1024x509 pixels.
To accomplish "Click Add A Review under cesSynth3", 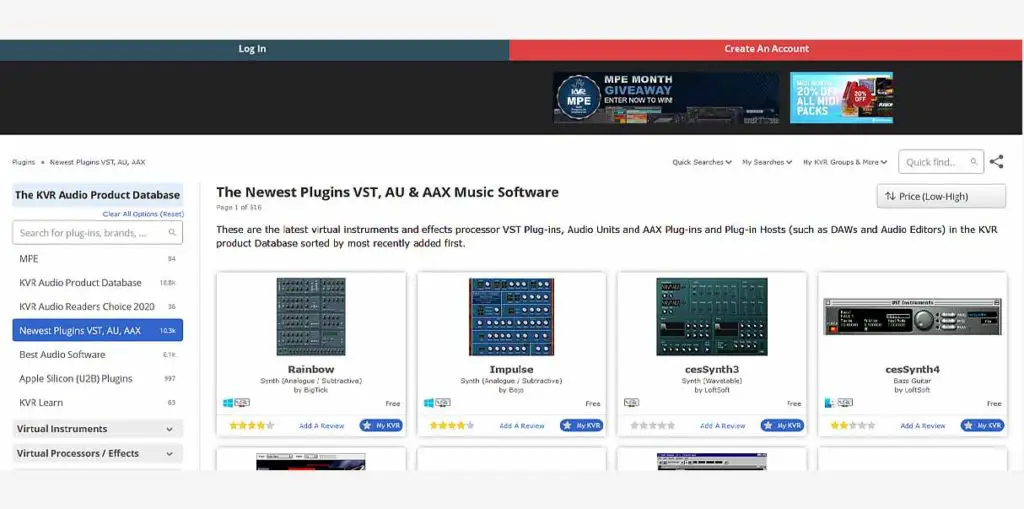I will 722,425.
